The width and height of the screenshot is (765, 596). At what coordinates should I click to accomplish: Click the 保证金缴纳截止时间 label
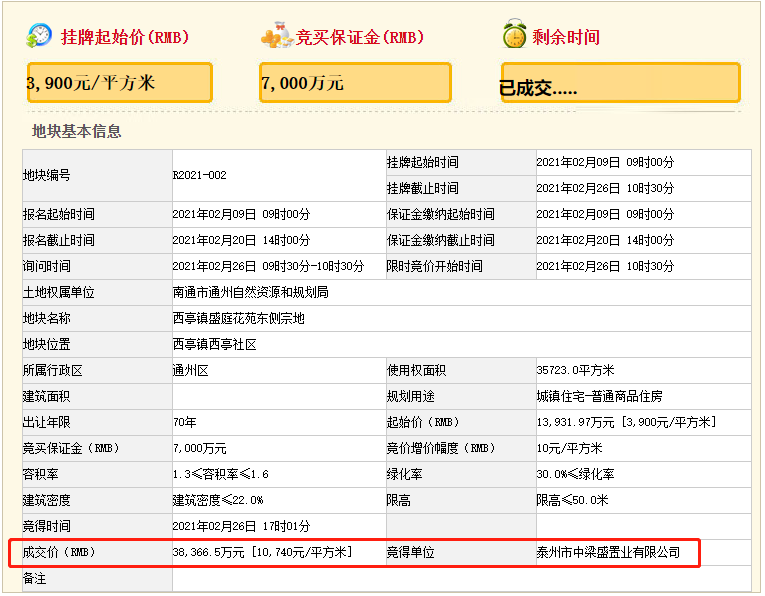point(441,240)
